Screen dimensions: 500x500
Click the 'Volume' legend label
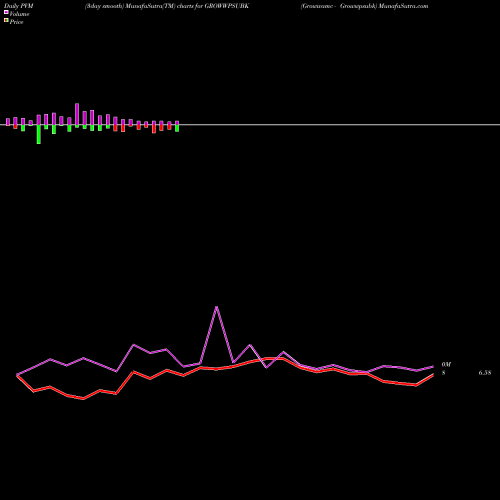coord(19,14)
